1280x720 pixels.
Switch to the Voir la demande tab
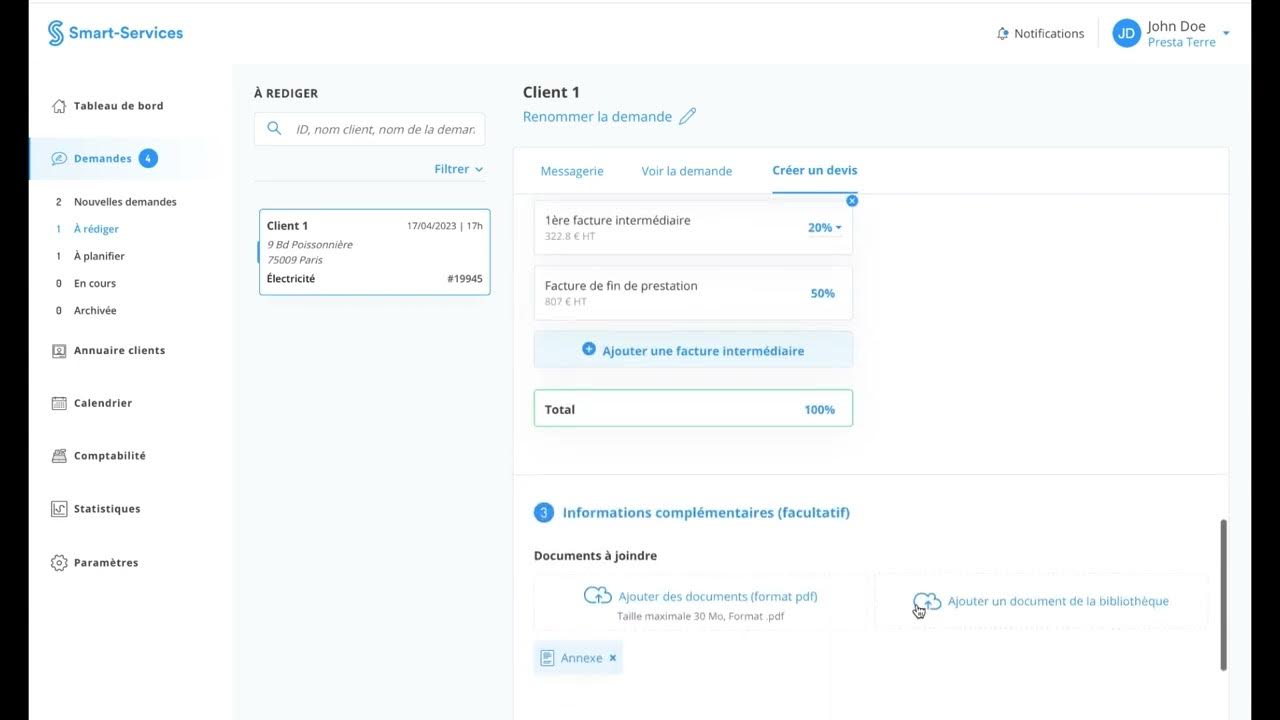[x=687, y=171]
